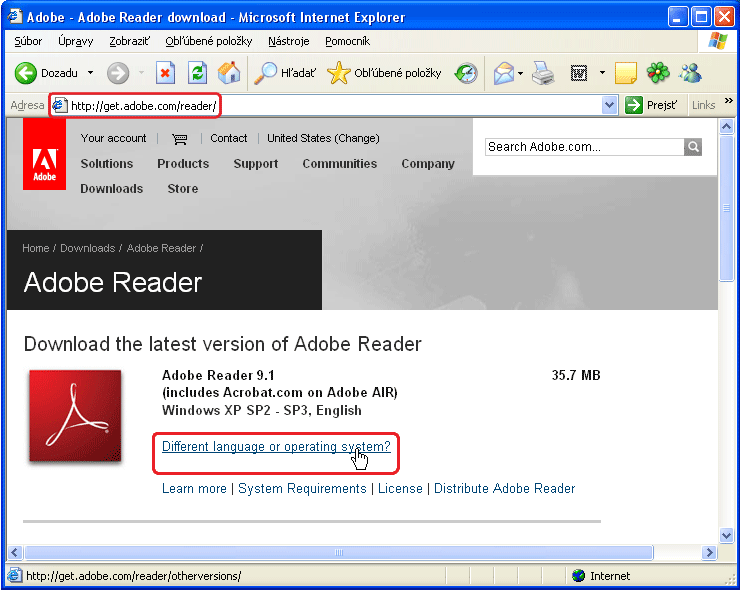Open the address bar dropdown list
The height and width of the screenshot is (590, 740).
[609, 105]
